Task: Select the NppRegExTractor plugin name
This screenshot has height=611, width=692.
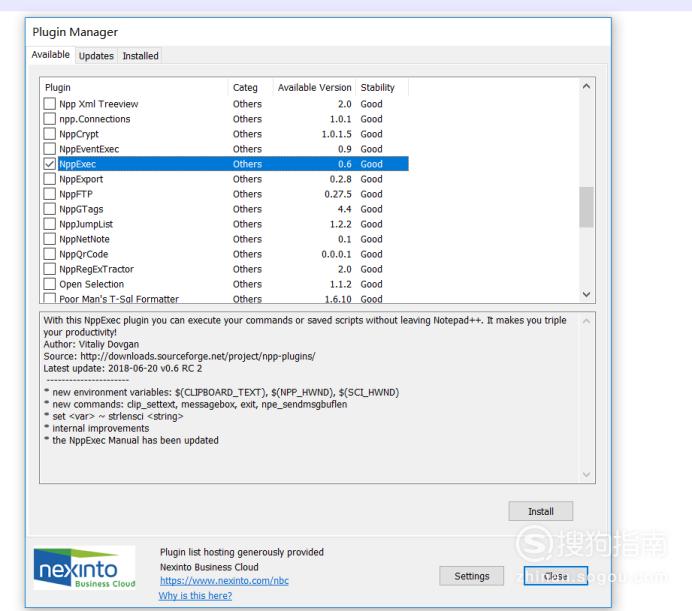Action: (x=97, y=269)
